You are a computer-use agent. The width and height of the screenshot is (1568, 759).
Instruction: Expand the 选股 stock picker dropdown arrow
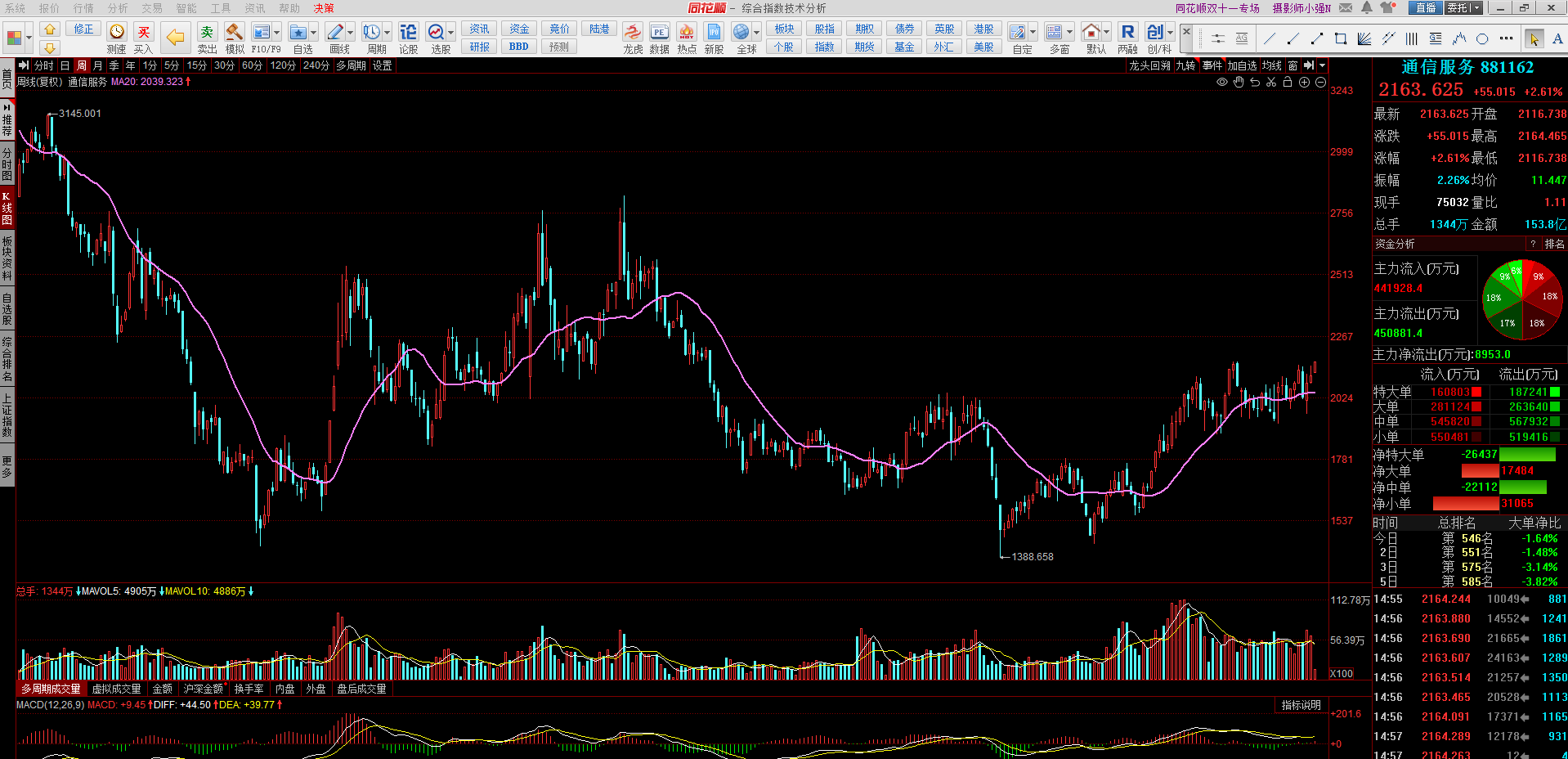pos(450,32)
